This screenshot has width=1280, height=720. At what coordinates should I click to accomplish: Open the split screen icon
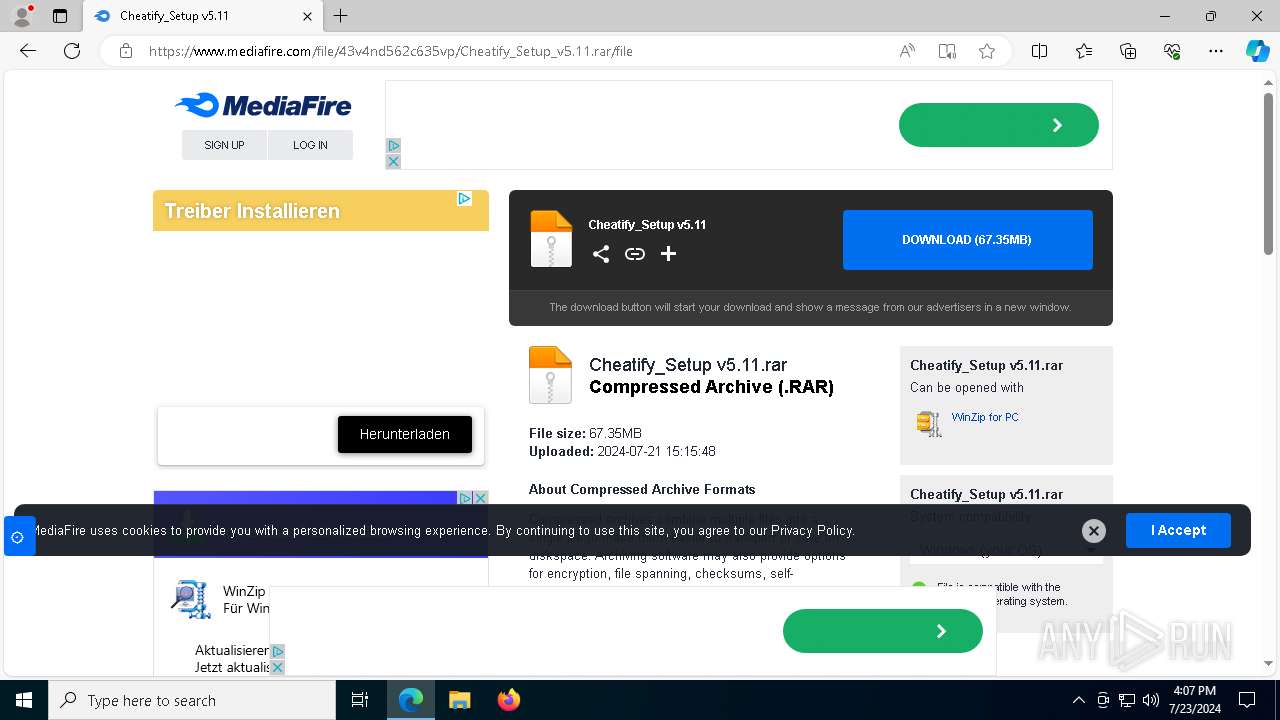(1039, 51)
